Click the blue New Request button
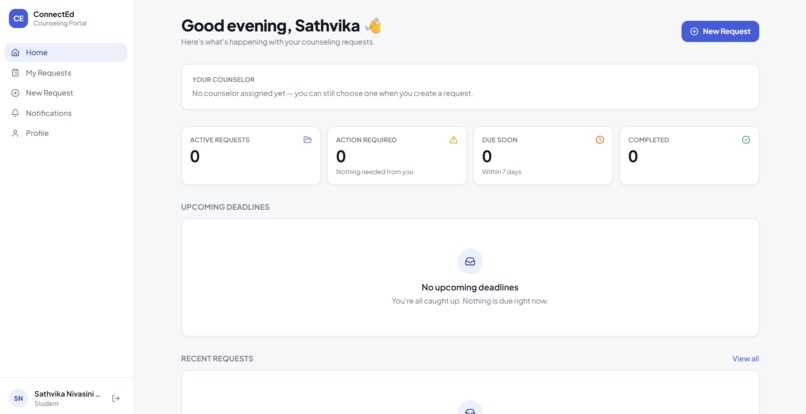 pos(720,31)
